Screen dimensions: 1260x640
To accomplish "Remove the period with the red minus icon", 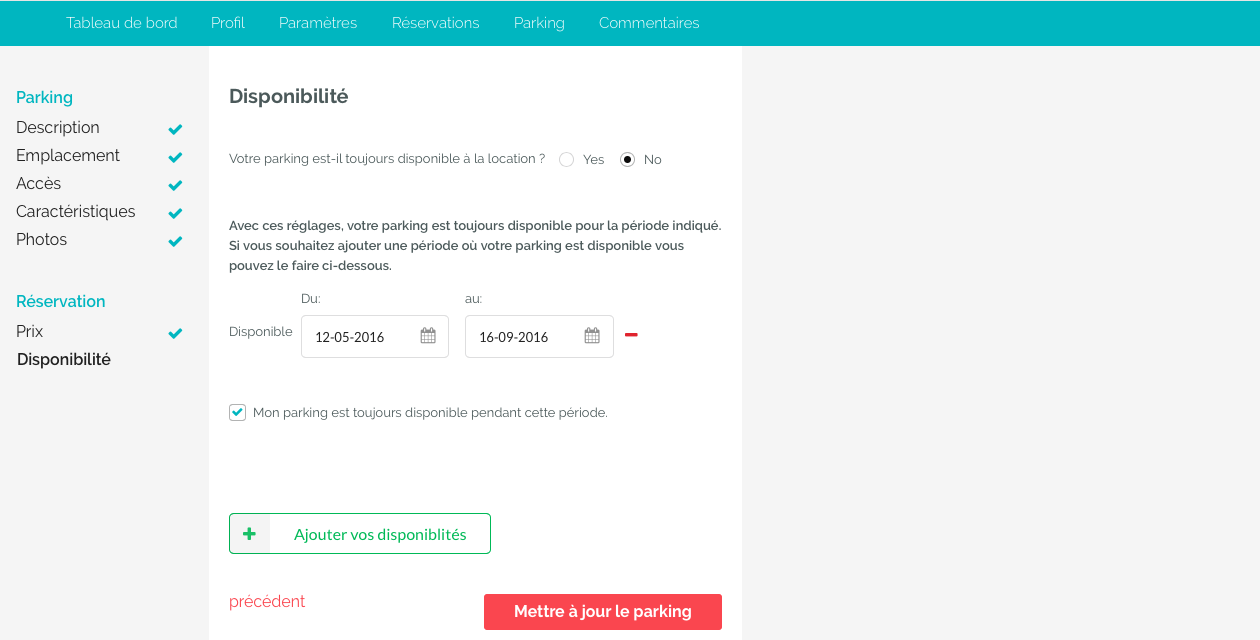I will click(x=631, y=335).
